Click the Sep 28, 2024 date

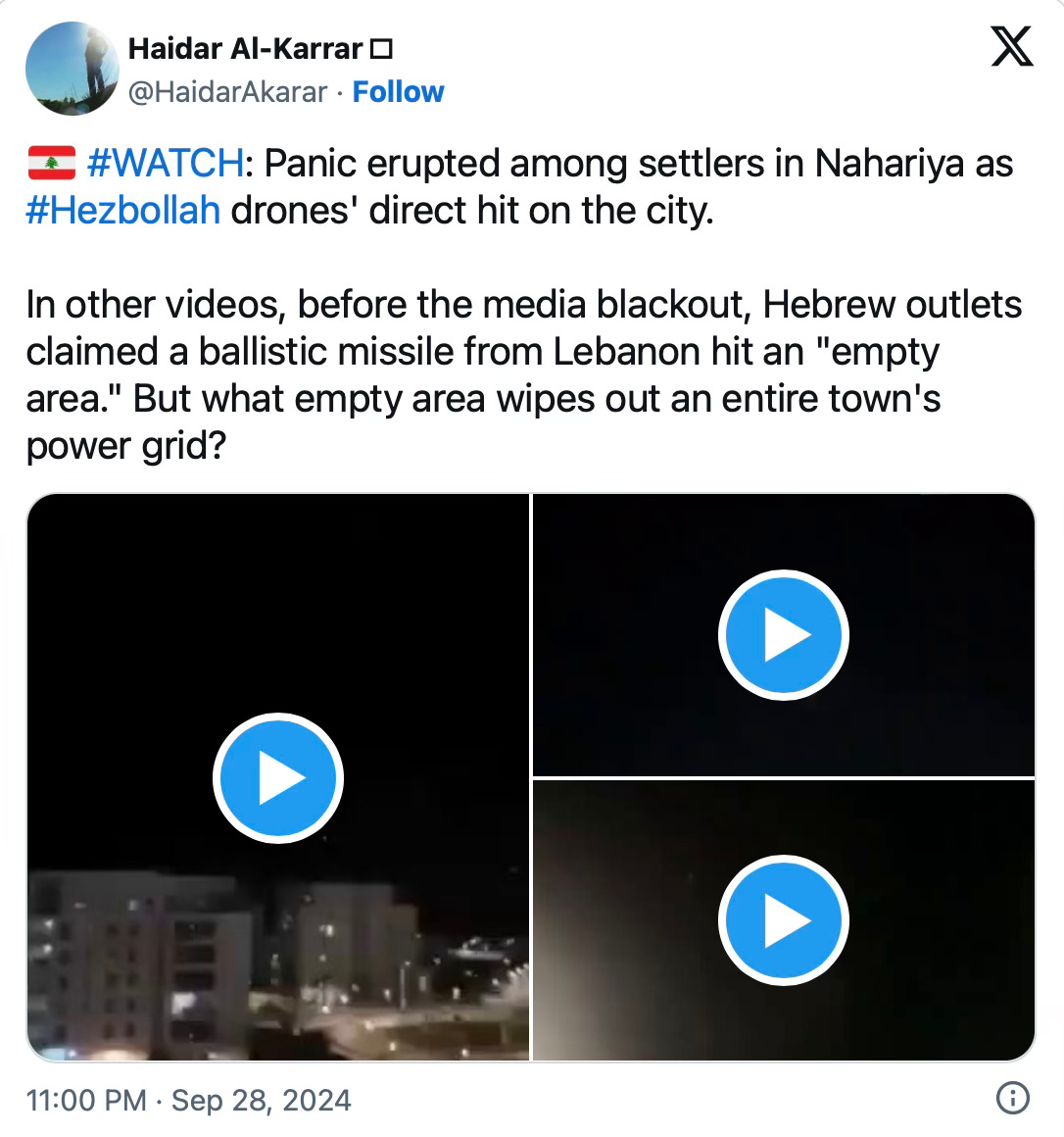261,1100
